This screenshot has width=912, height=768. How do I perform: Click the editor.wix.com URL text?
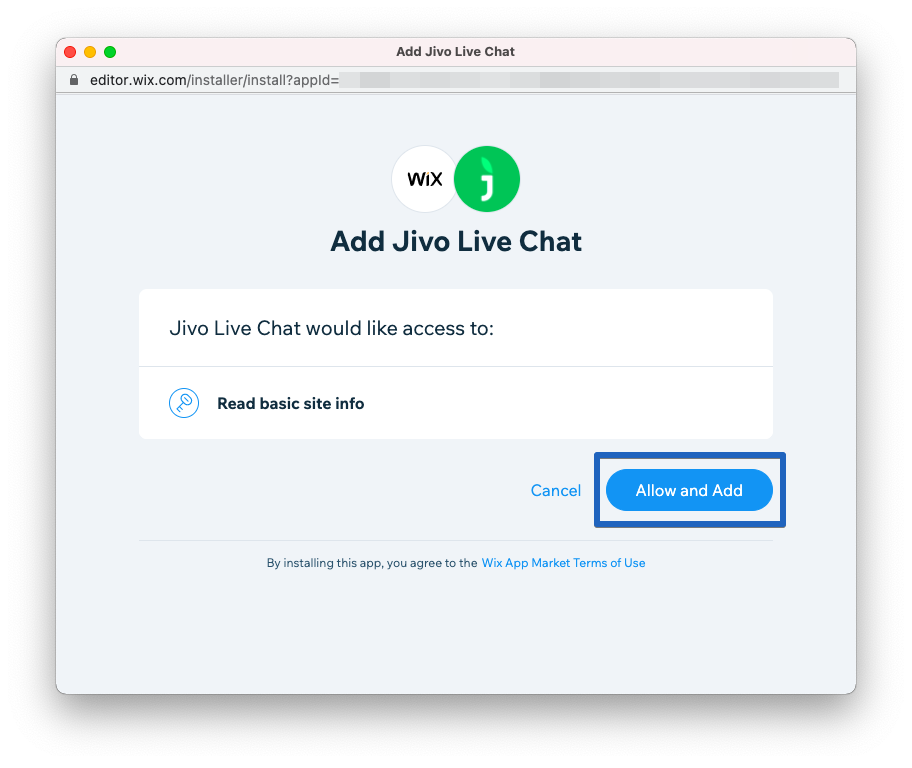point(214,80)
